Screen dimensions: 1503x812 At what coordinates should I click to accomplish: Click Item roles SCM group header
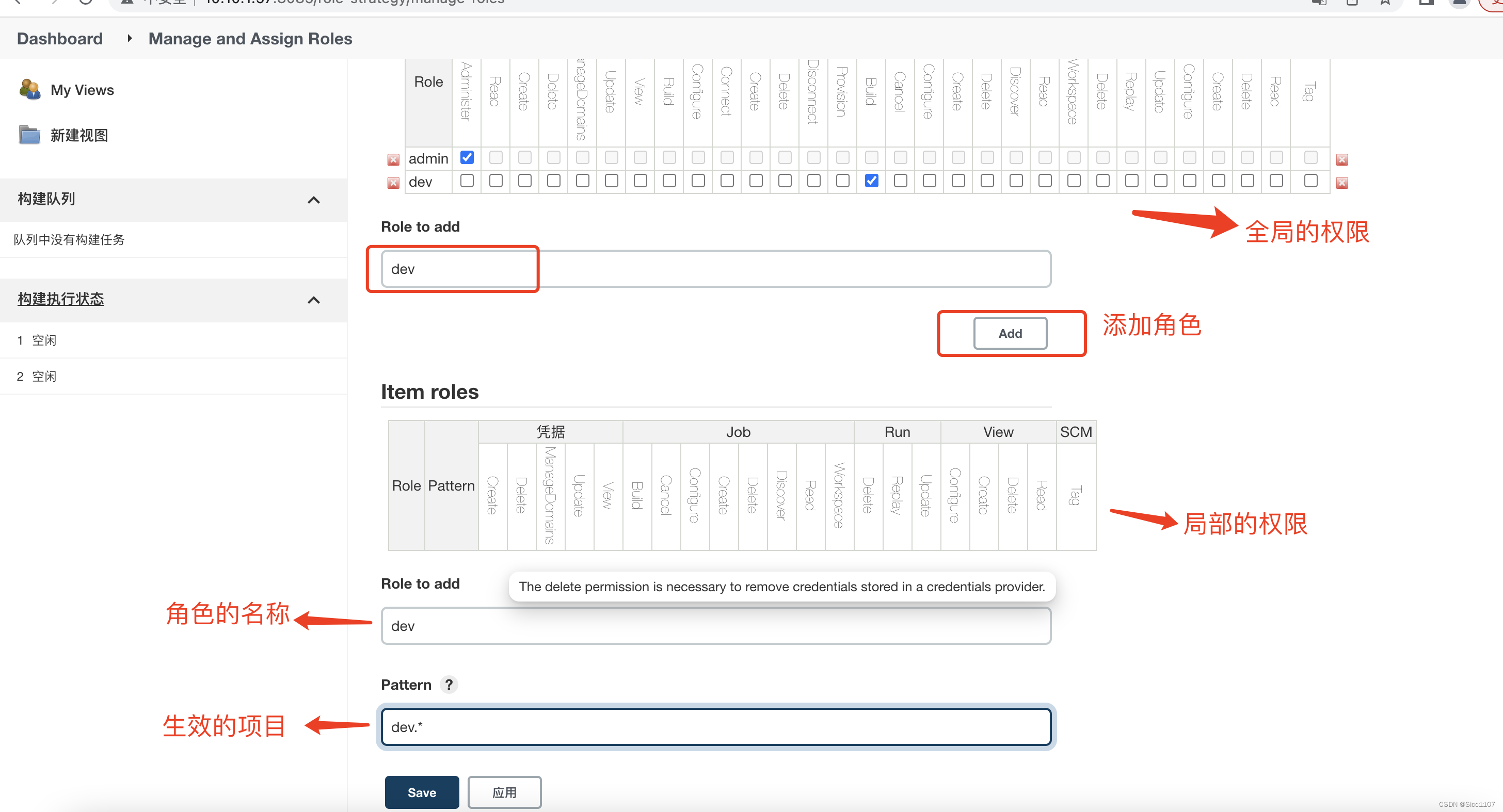click(1076, 432)
